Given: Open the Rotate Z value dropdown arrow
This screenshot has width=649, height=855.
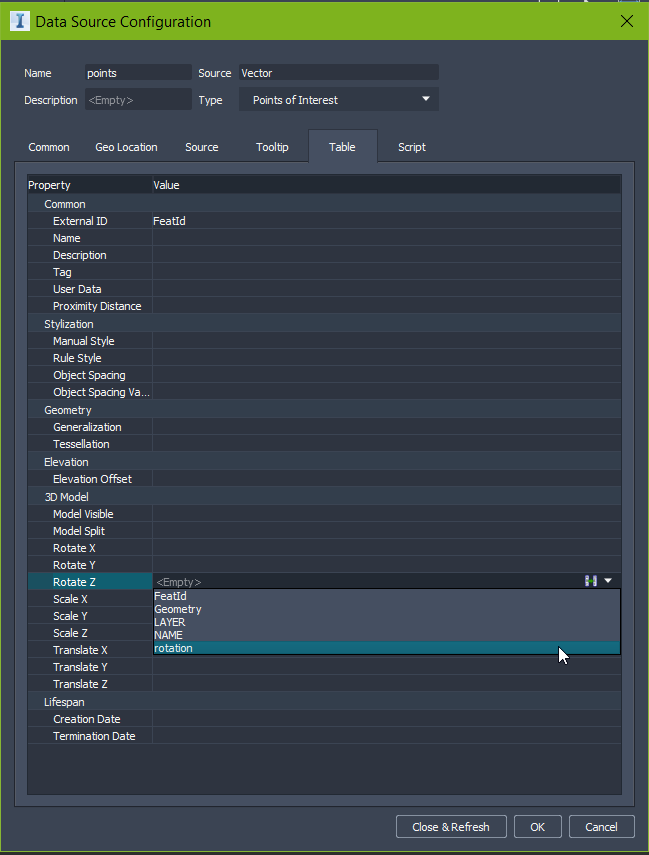Looking at the screenshot, I should (x=608, y=580).
